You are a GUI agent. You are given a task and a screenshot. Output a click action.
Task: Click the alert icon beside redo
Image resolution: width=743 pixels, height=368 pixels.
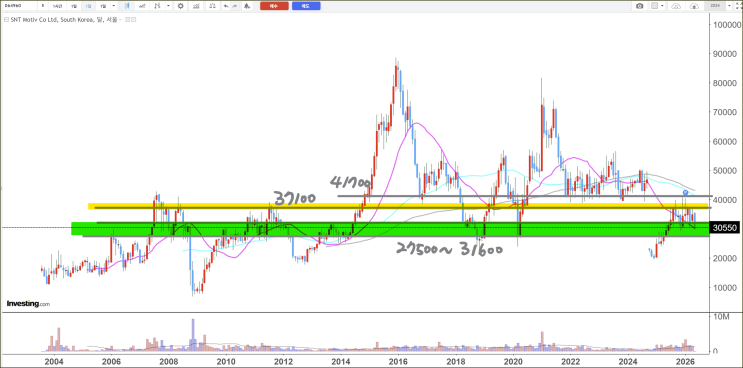pos(247,6)
